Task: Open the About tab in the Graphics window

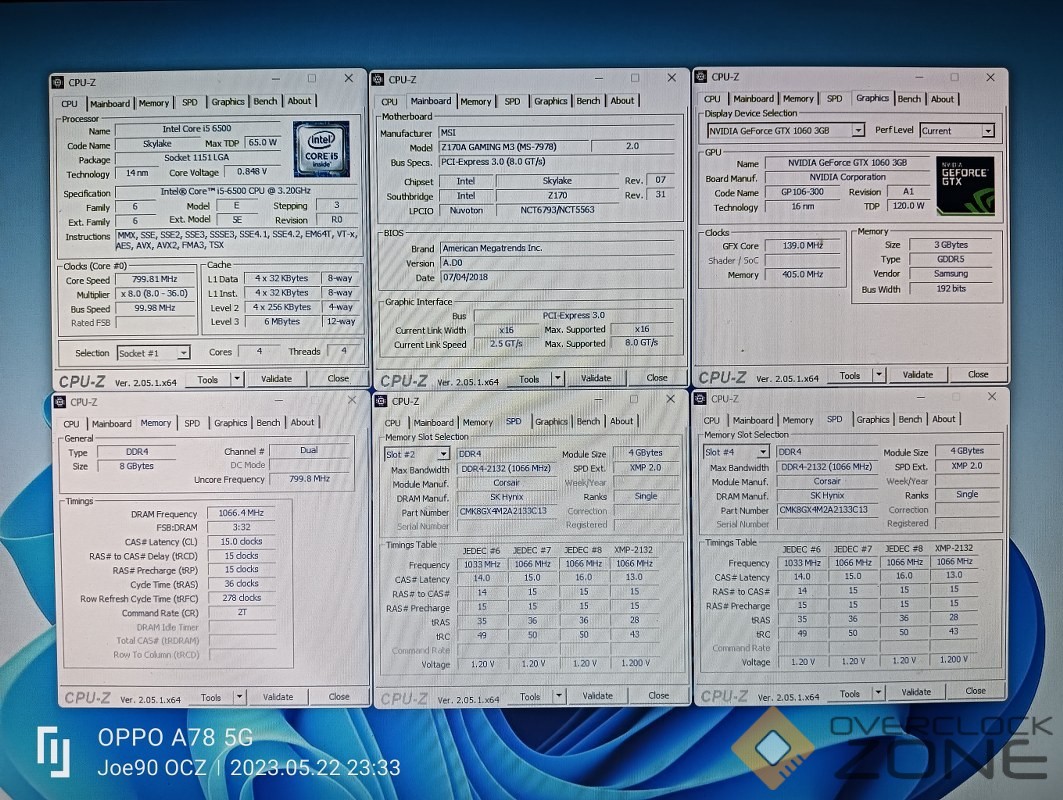Action: click(942, 99)
